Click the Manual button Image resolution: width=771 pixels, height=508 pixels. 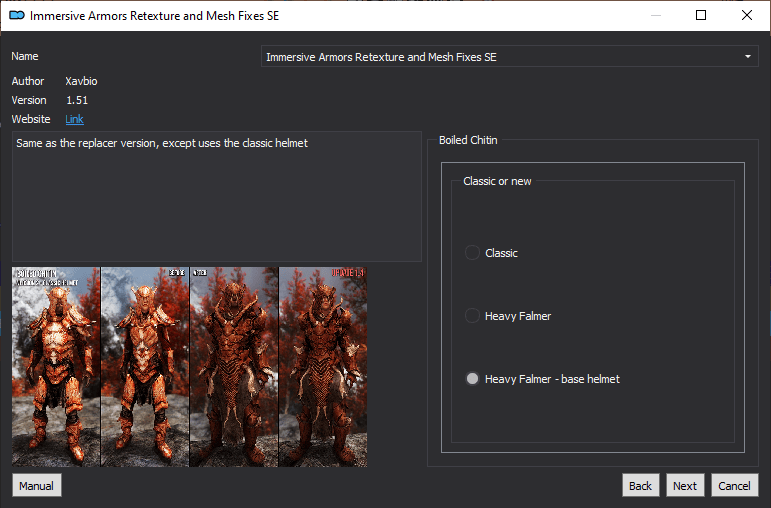pos(36,486)
